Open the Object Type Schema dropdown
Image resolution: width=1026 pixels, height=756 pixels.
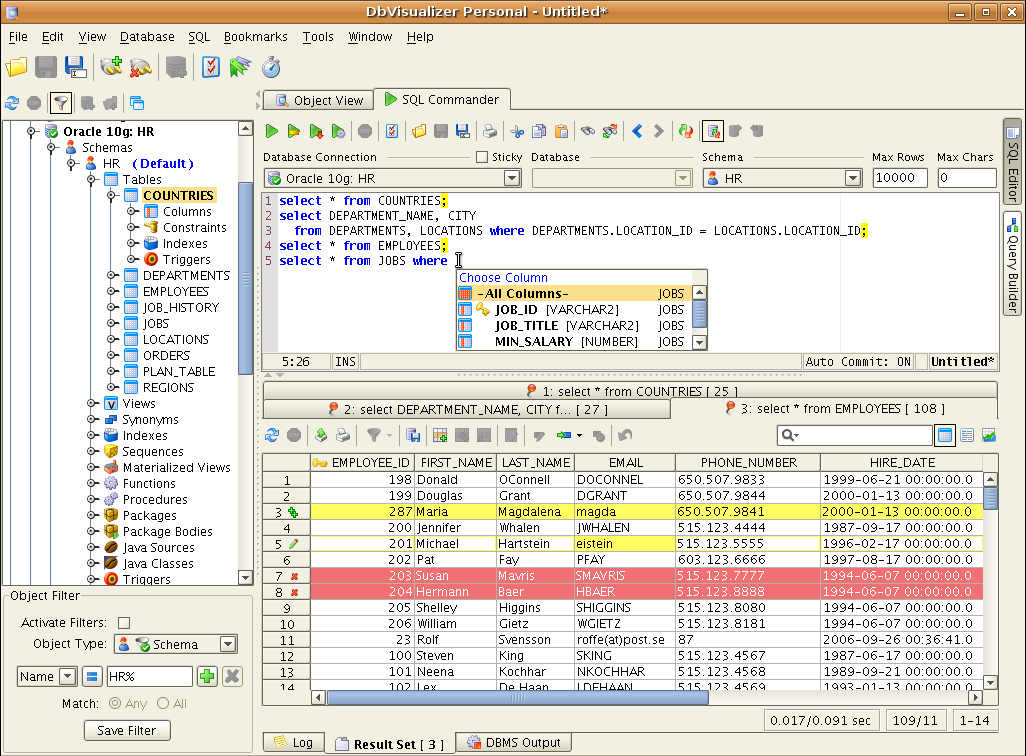[x=228, y=645]
